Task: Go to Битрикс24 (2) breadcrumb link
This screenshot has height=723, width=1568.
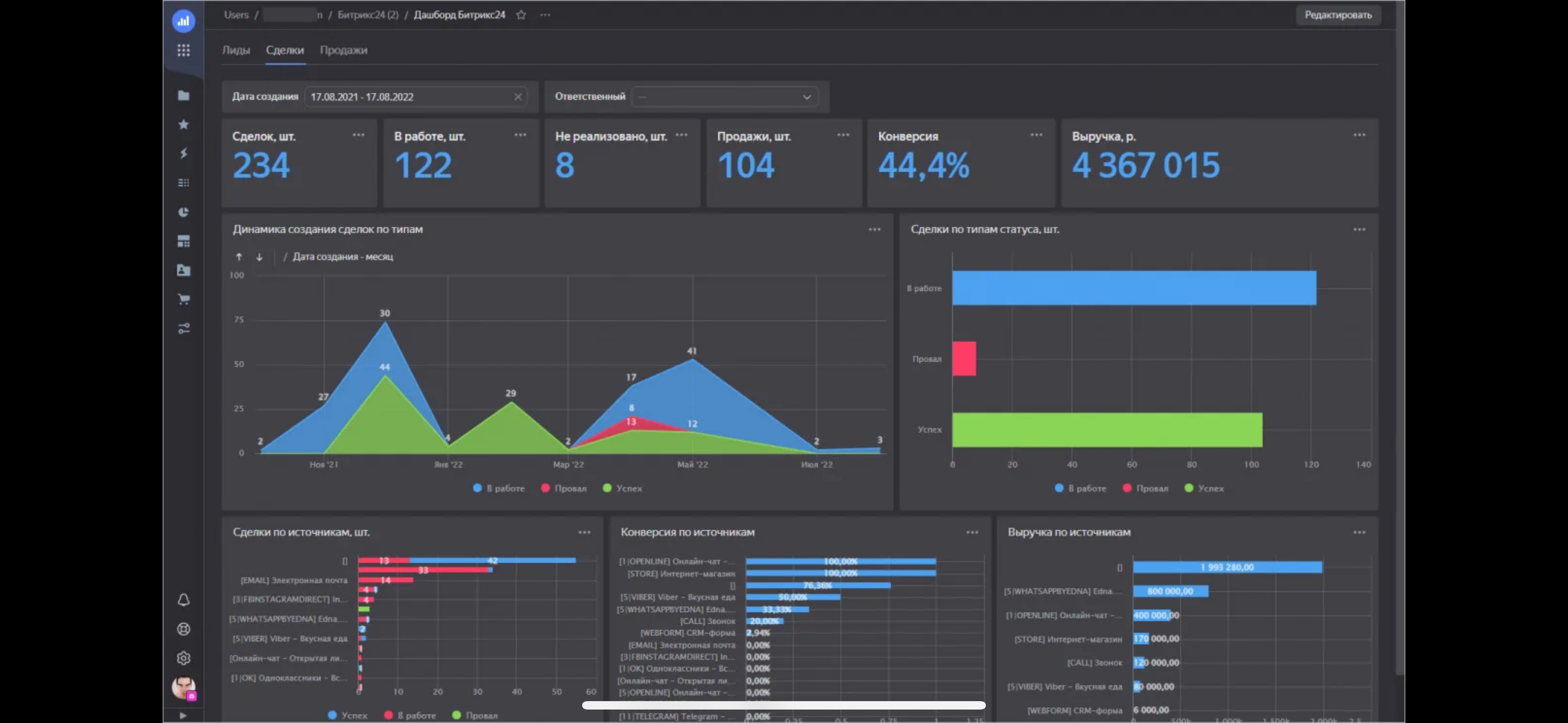Action: click(368, 15)
